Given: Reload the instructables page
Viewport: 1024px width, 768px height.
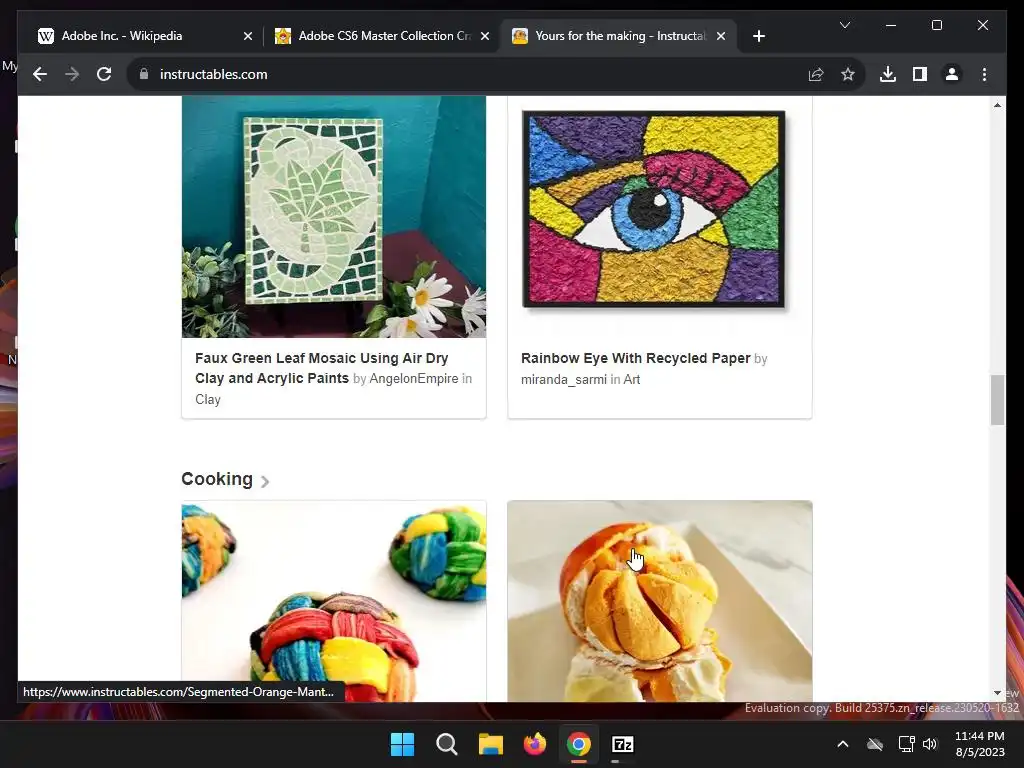Looking at the screenshot, I should (x=104, y=74).
